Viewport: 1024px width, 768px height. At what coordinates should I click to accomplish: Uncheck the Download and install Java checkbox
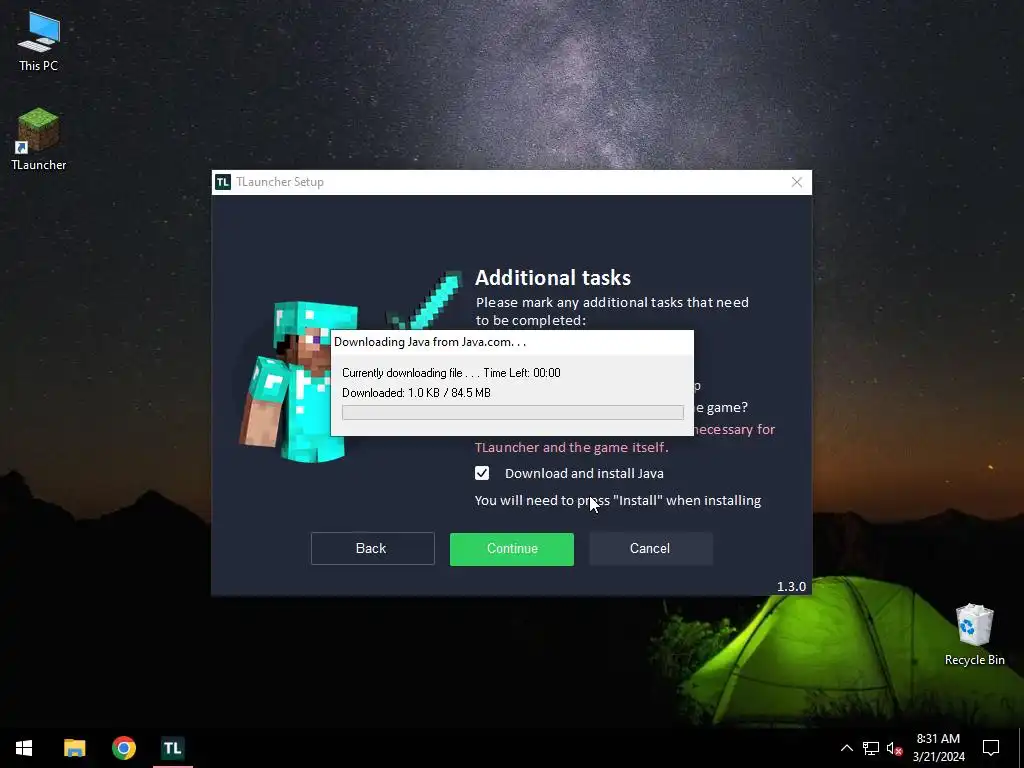[482, 473]
